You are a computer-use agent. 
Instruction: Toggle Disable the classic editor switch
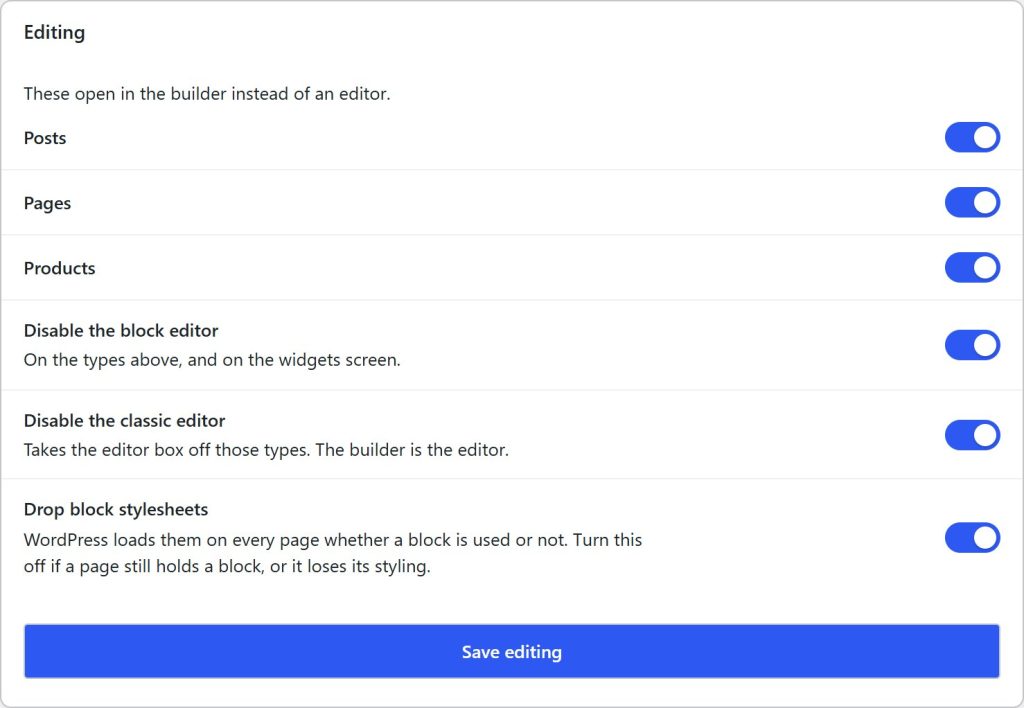pos(972,435)
